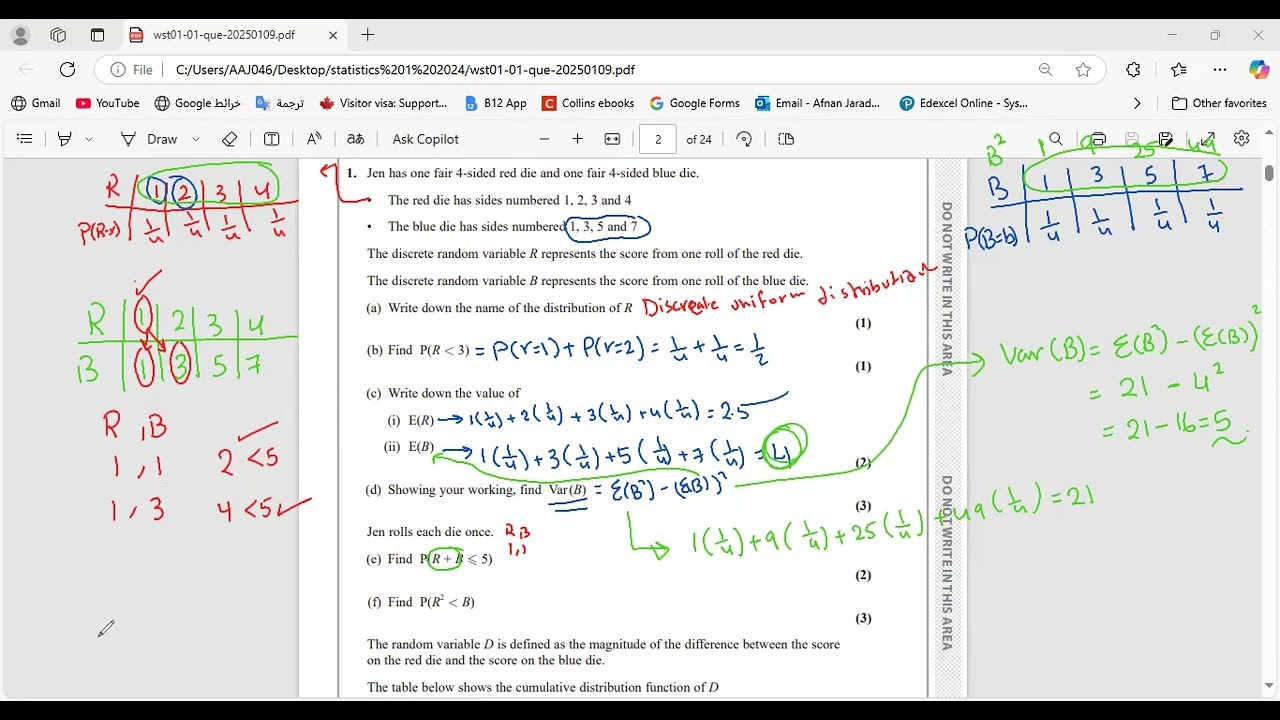The image size is (1280, 720).
Task: Close the wst01-01-que-20250109.pdf tab
Action: pos(333,35)
